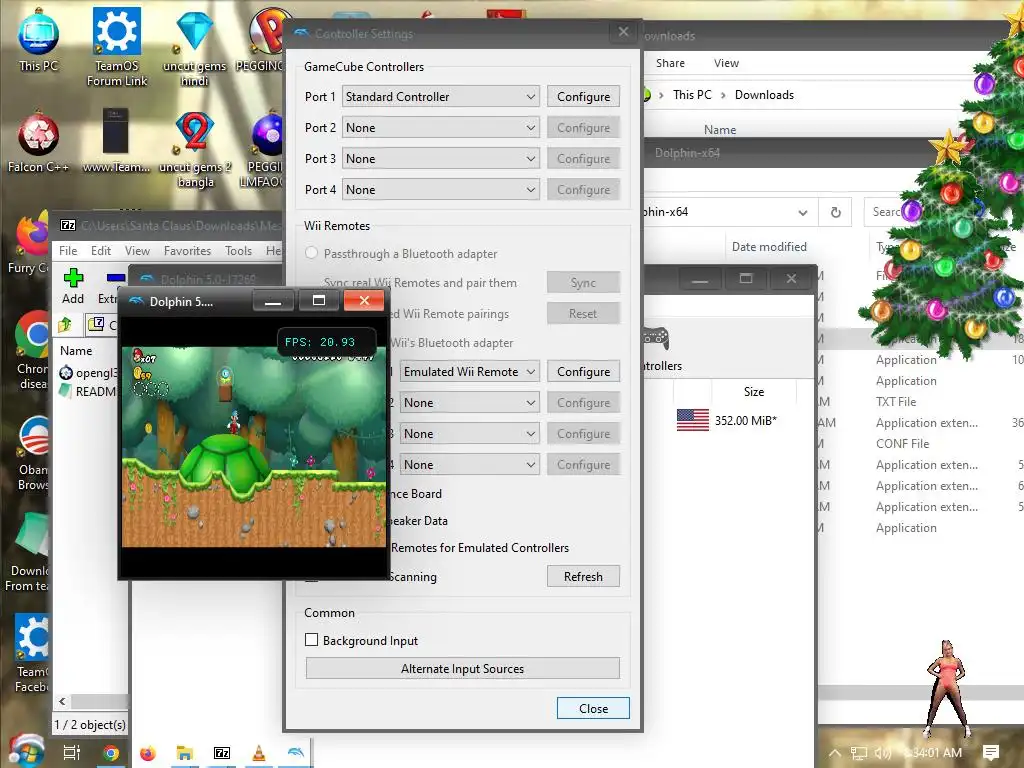Click This PC in Explorer breadcrumb
This screenshot has height=768, width=1024.
[692, 95]
